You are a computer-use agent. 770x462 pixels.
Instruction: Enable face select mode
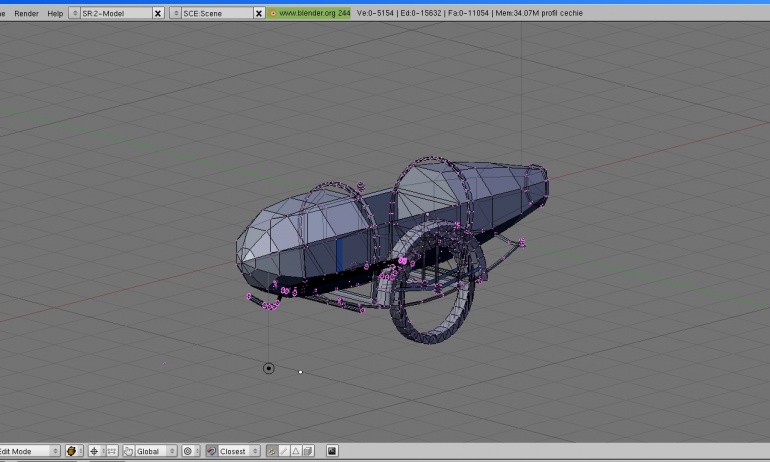(296, 451)
